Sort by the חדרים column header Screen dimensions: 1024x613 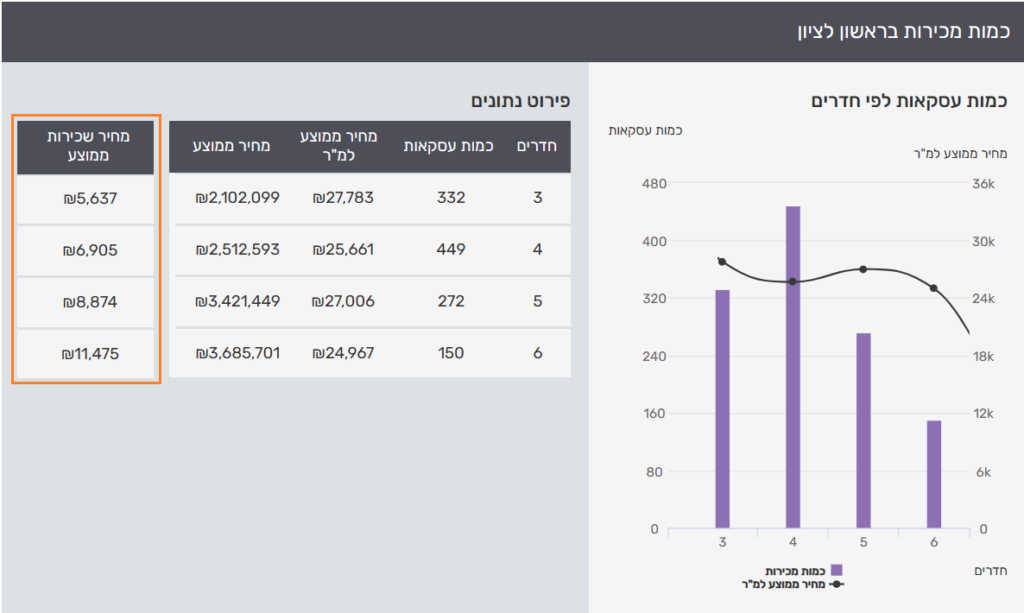pyautogui.click(x=537, y=147)
